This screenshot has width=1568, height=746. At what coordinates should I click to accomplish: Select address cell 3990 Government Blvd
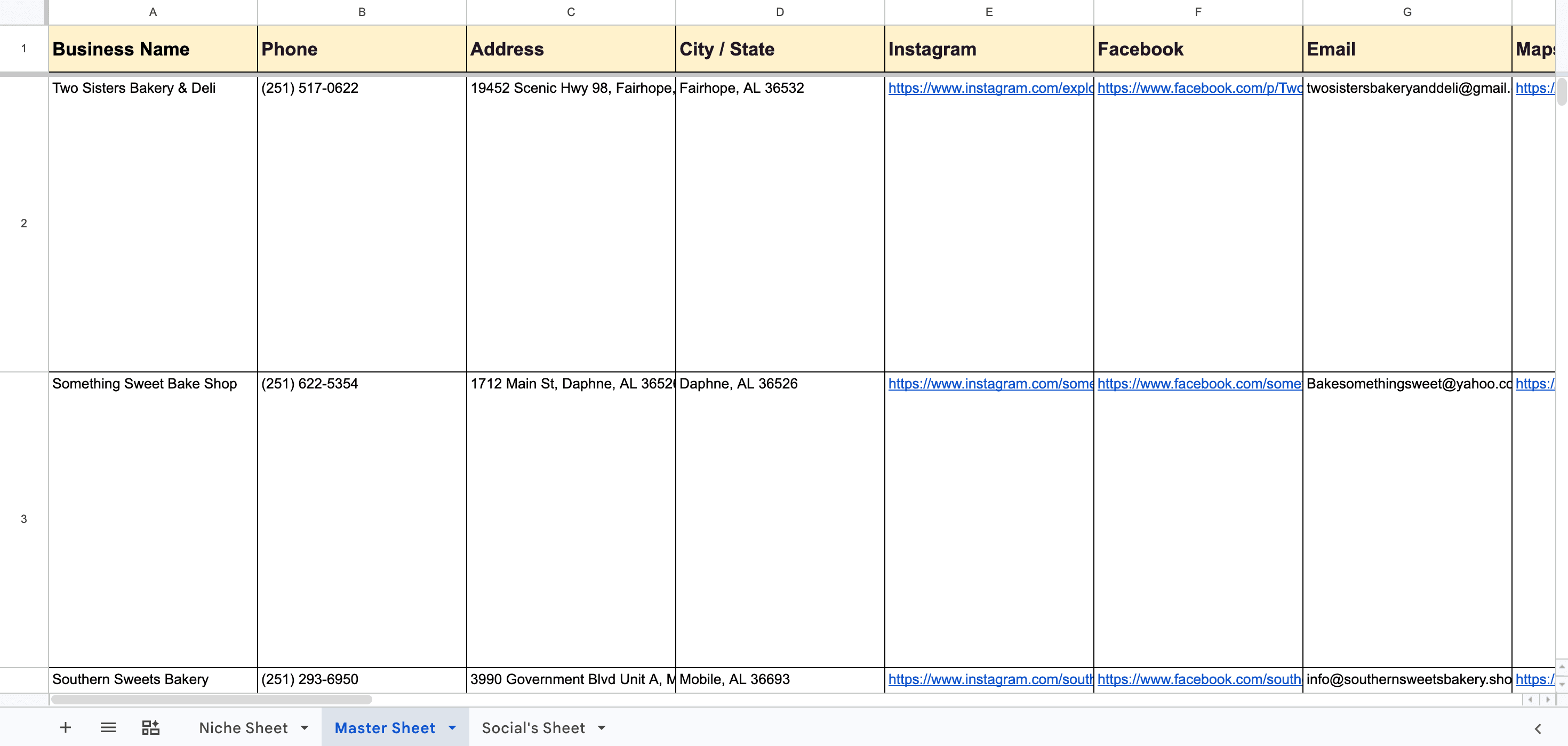(x=571, y=680)
